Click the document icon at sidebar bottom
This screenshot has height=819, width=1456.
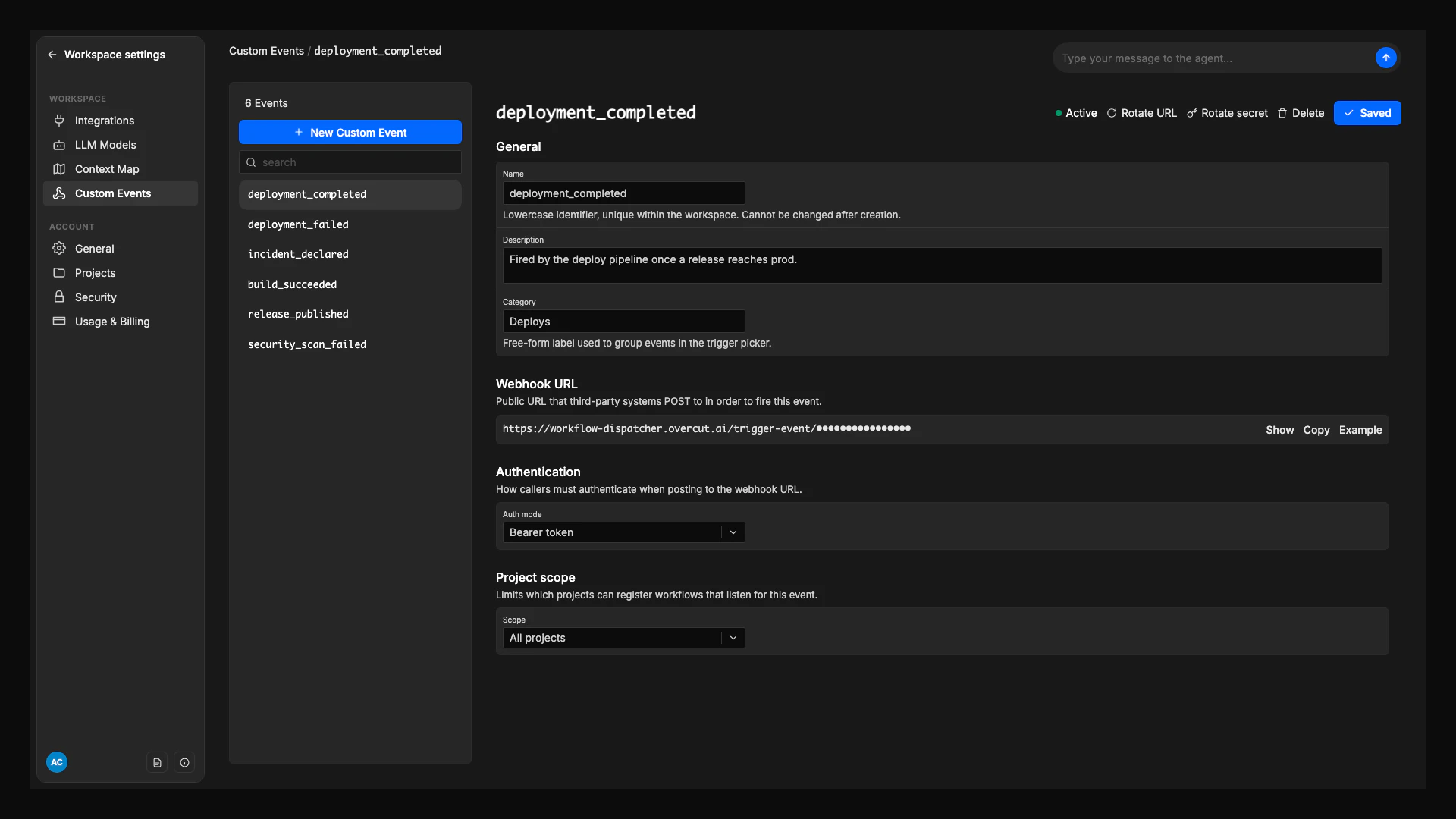click(x=157, y=762)
